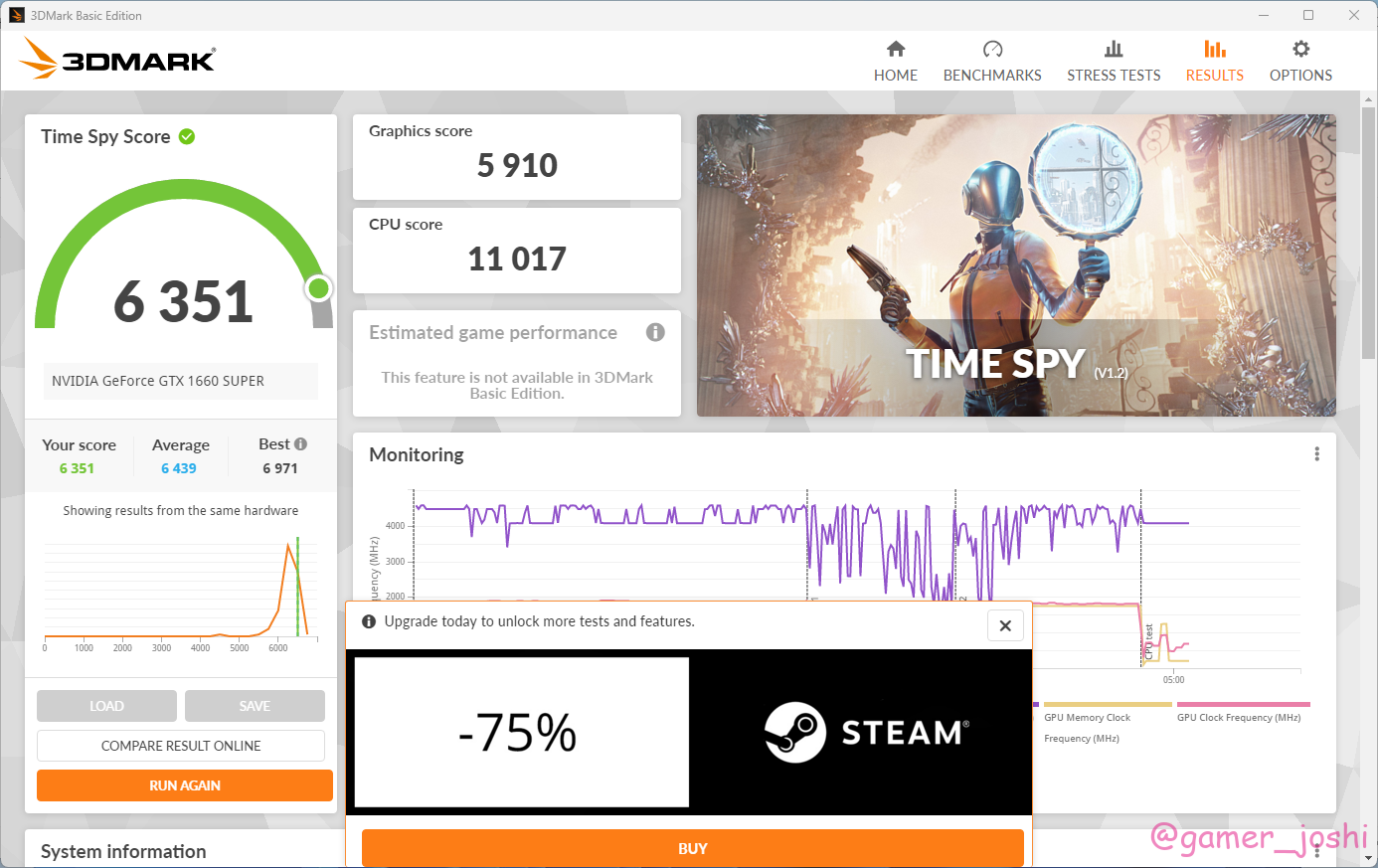
Task: Click COMPARE RESULT ONLINE
Action: 181,746
